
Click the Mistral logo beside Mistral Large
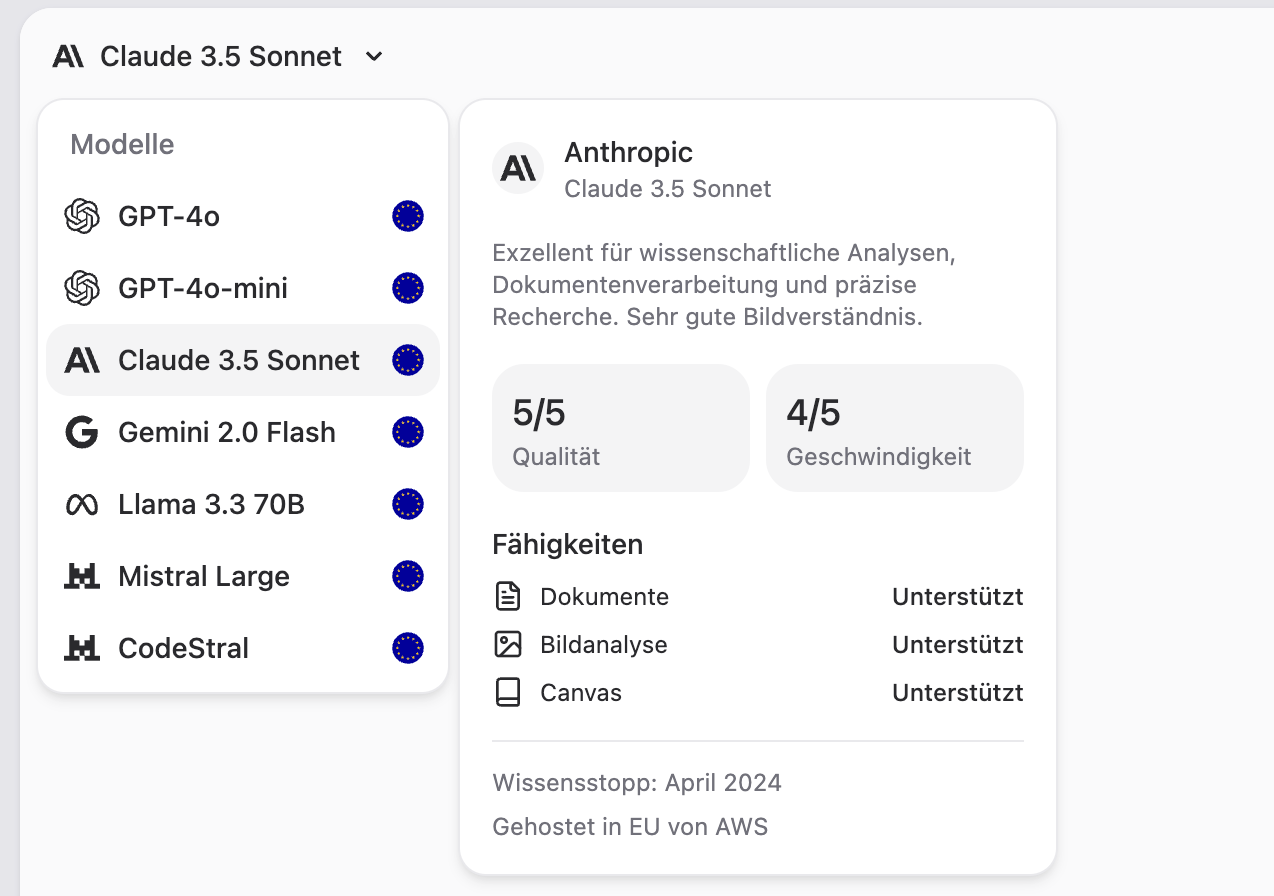coord(82,576)
